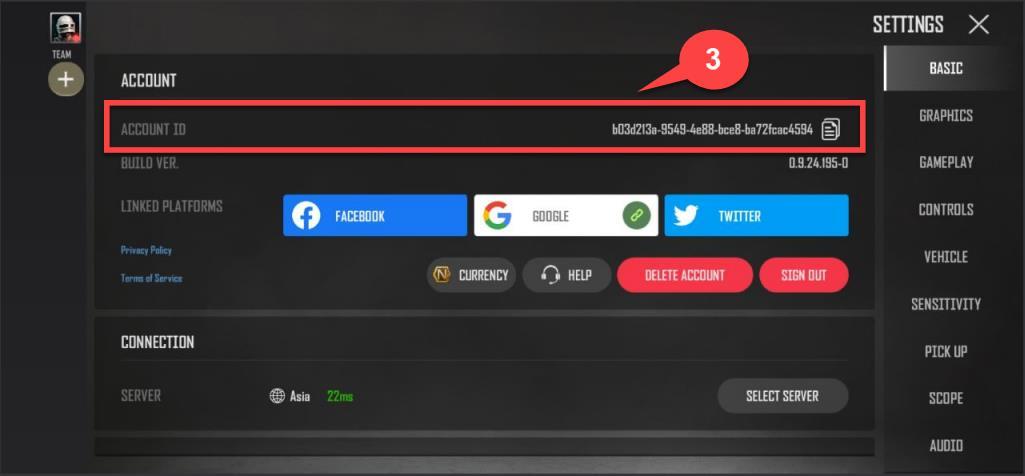
Task: Switch to the Graphics settings tab
Action: (x=946, y=116)
